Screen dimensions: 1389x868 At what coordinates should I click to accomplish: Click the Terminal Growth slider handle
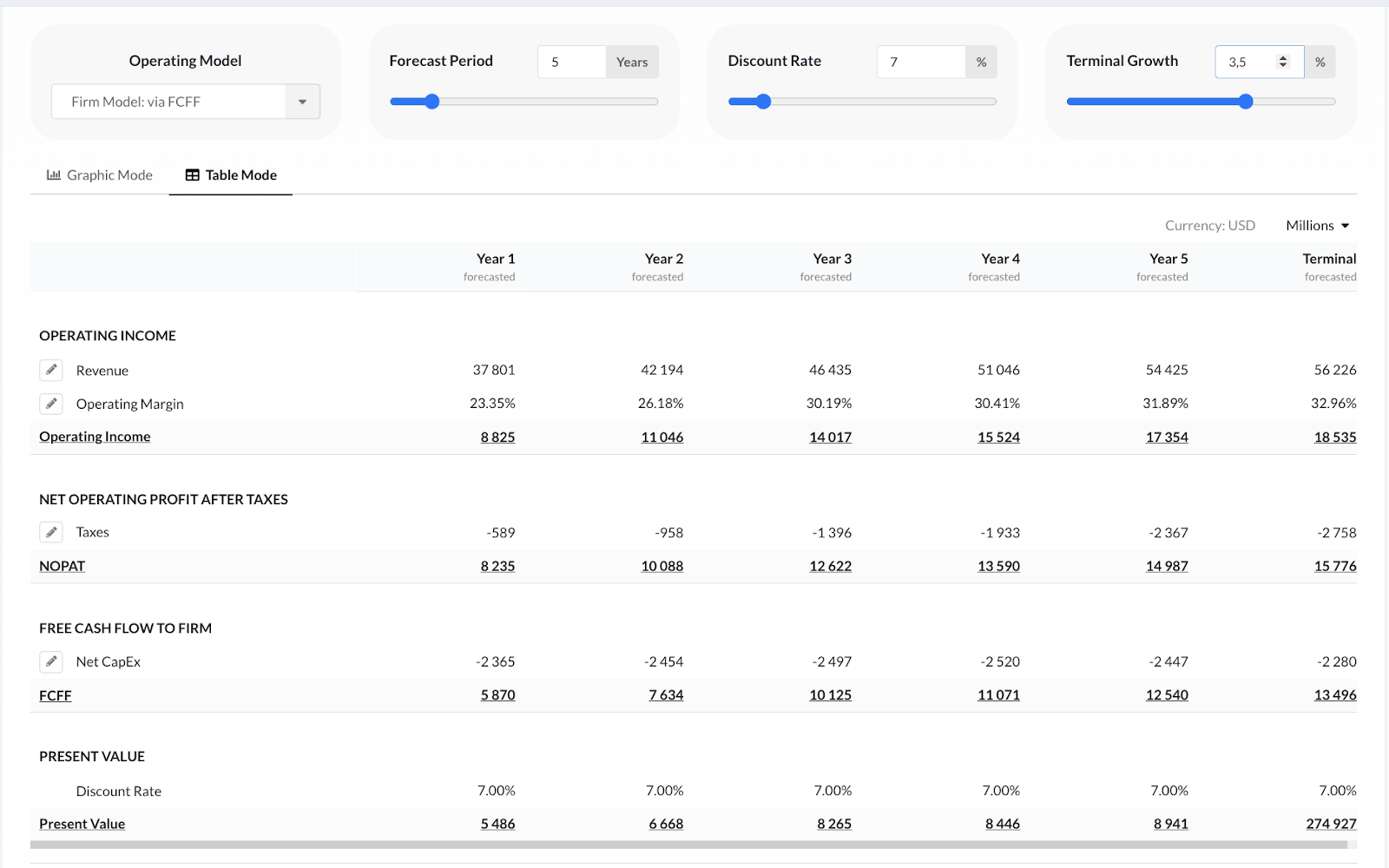(x=1246, y=102)
